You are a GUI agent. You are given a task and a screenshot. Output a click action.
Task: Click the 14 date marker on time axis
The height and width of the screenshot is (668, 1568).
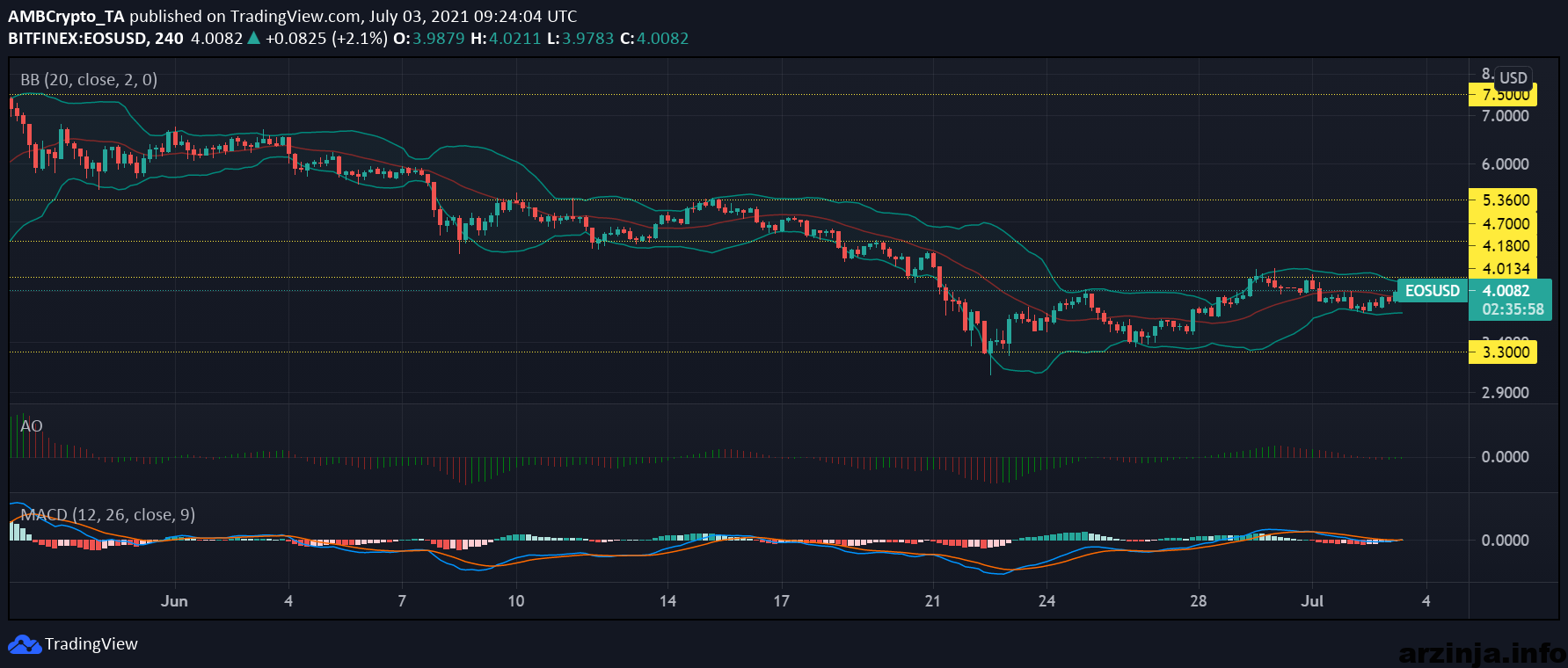(x=667, y=601)
